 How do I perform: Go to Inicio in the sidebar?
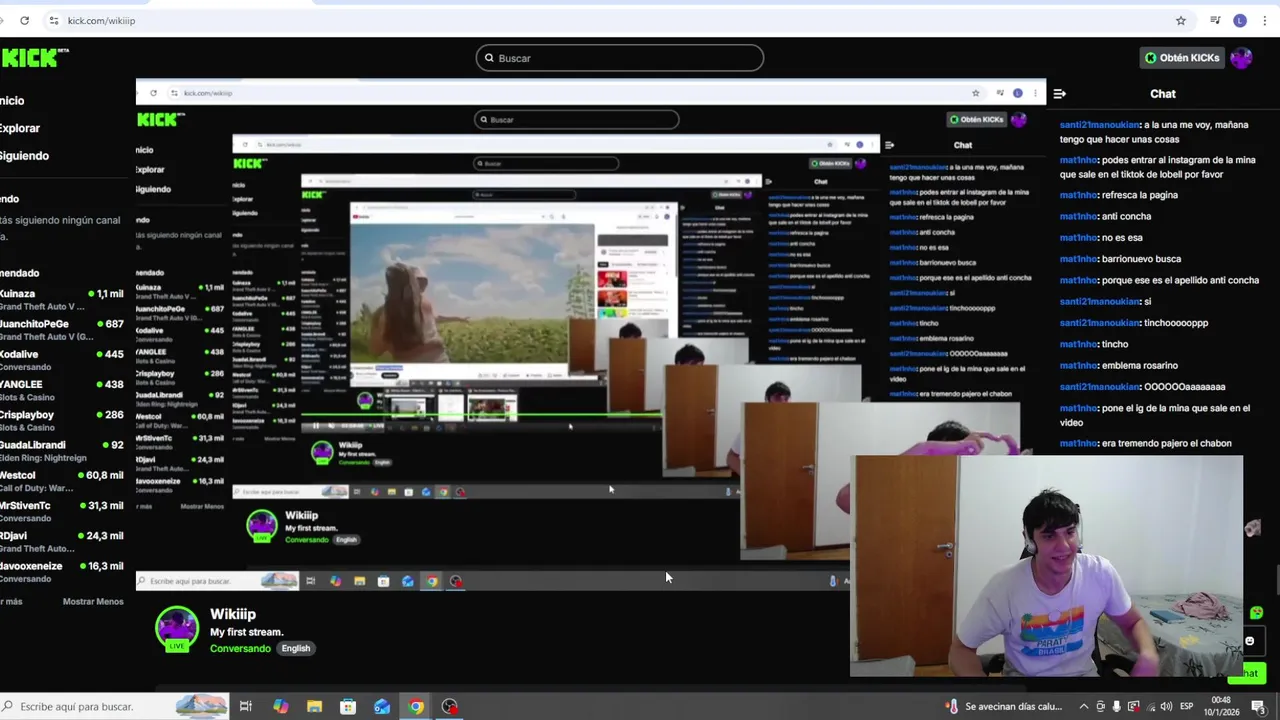[12, 100]
